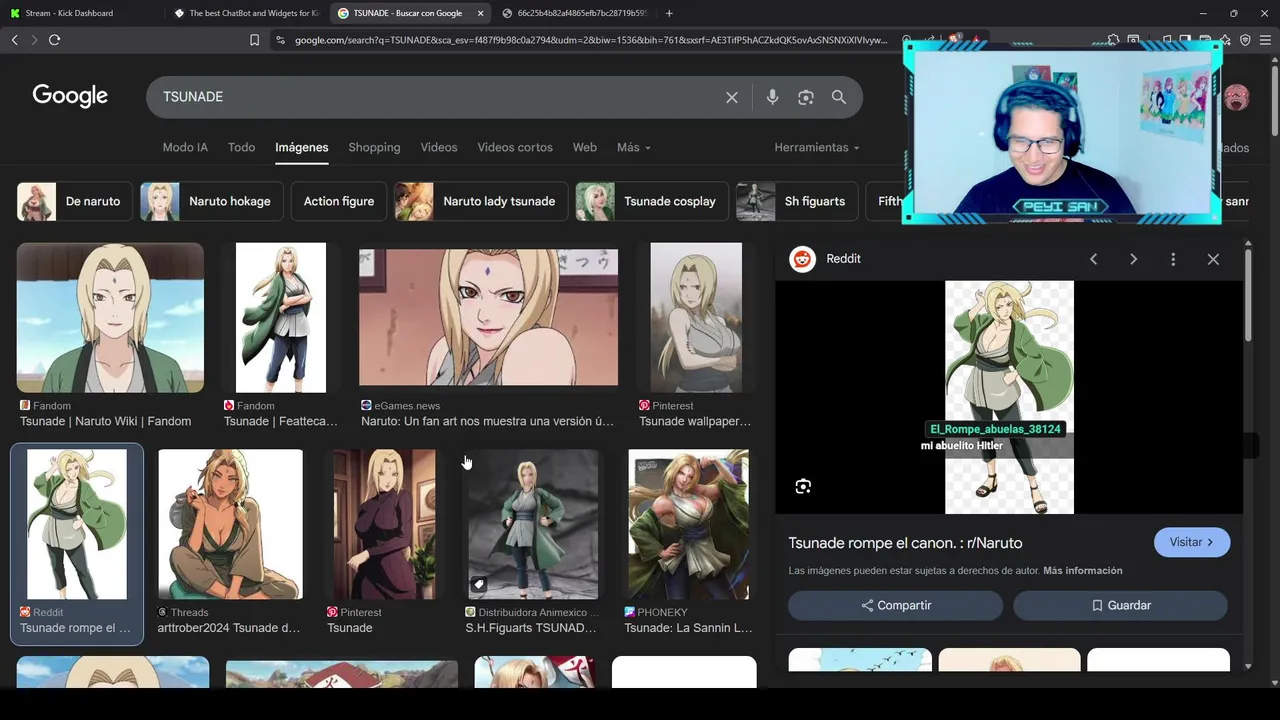Filter by Naruto lady tsunade chip
This screenshot has height=720, width=1280.
pos(481,201)
